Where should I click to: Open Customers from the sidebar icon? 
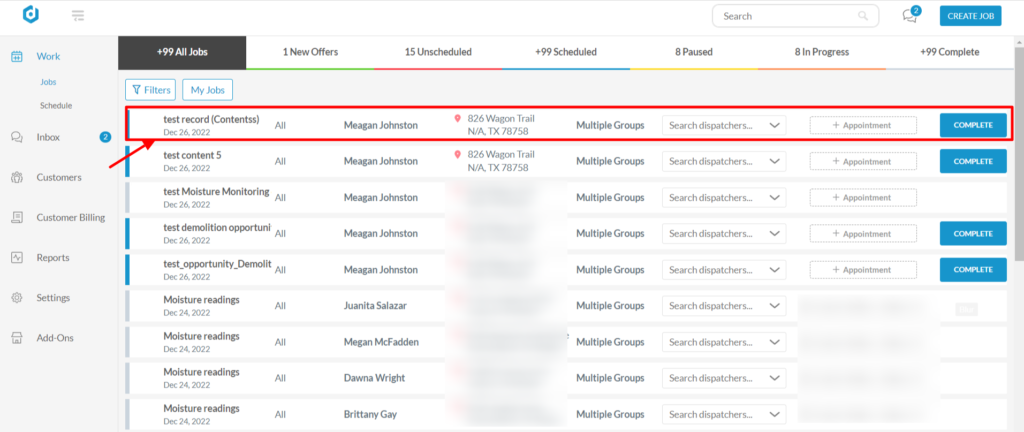(x=17, y=177)
